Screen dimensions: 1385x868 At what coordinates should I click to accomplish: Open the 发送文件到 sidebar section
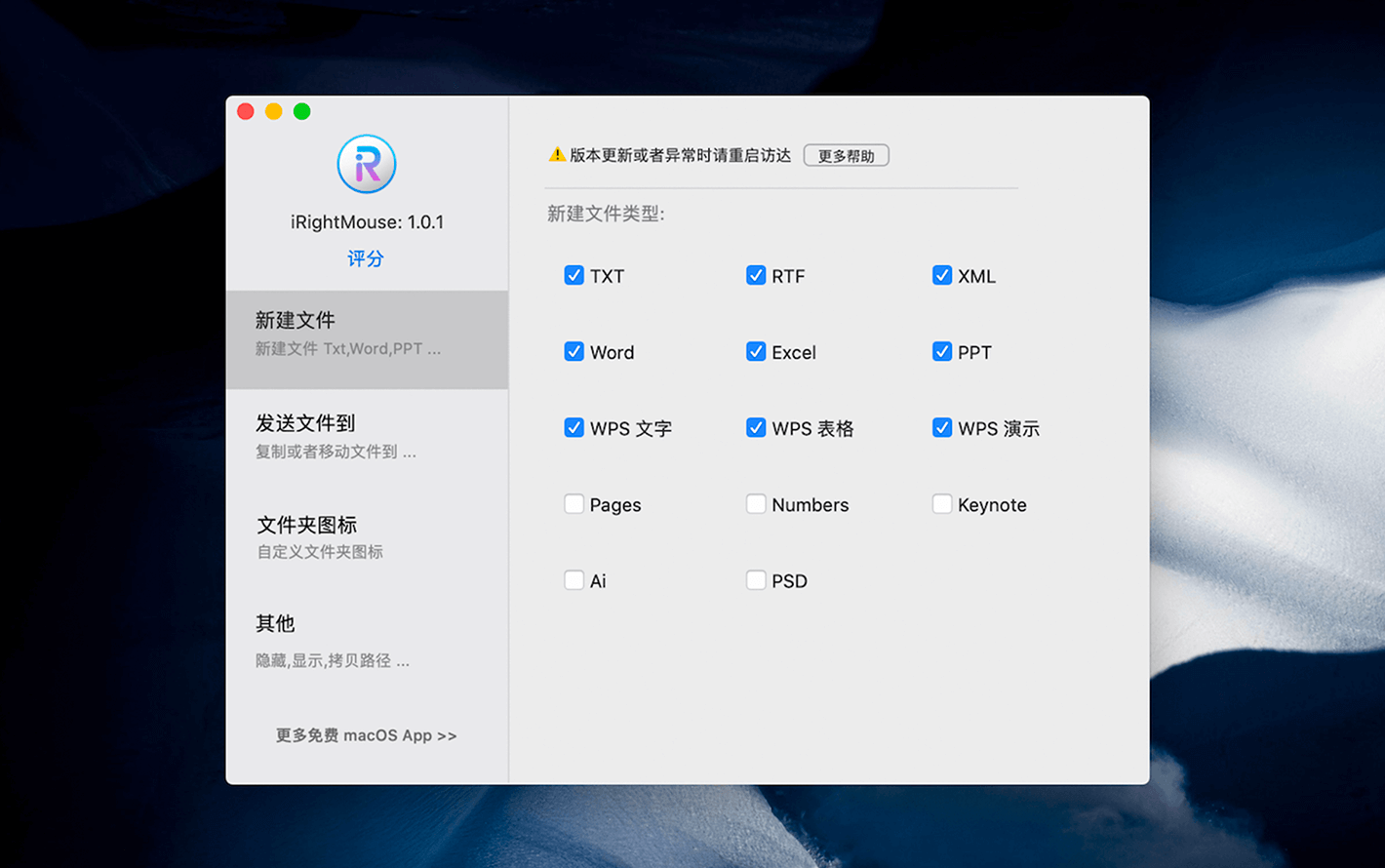367,436
